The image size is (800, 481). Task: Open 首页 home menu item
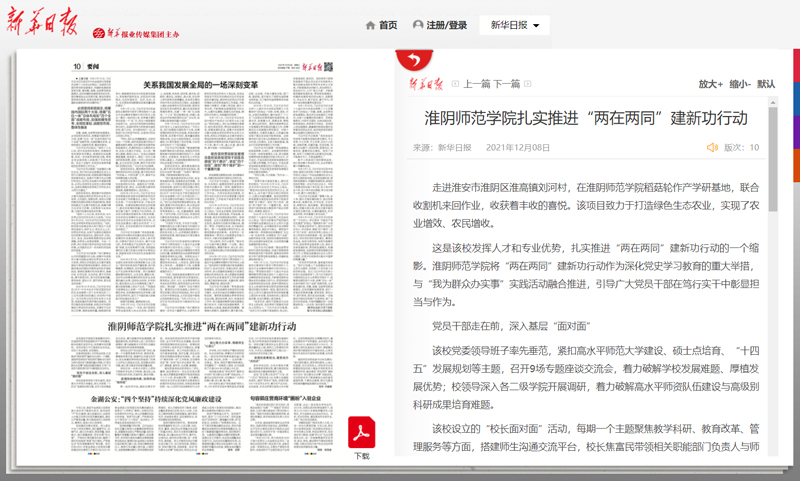click(x=388, y=25)
